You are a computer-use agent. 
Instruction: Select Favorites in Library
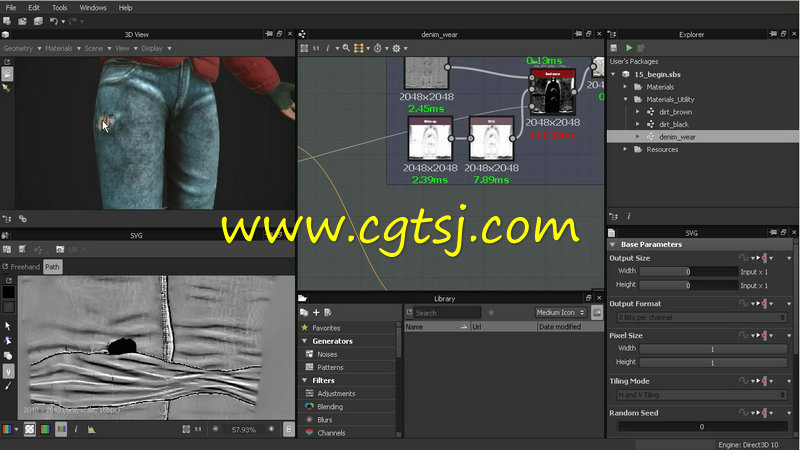tap(326, 328)
